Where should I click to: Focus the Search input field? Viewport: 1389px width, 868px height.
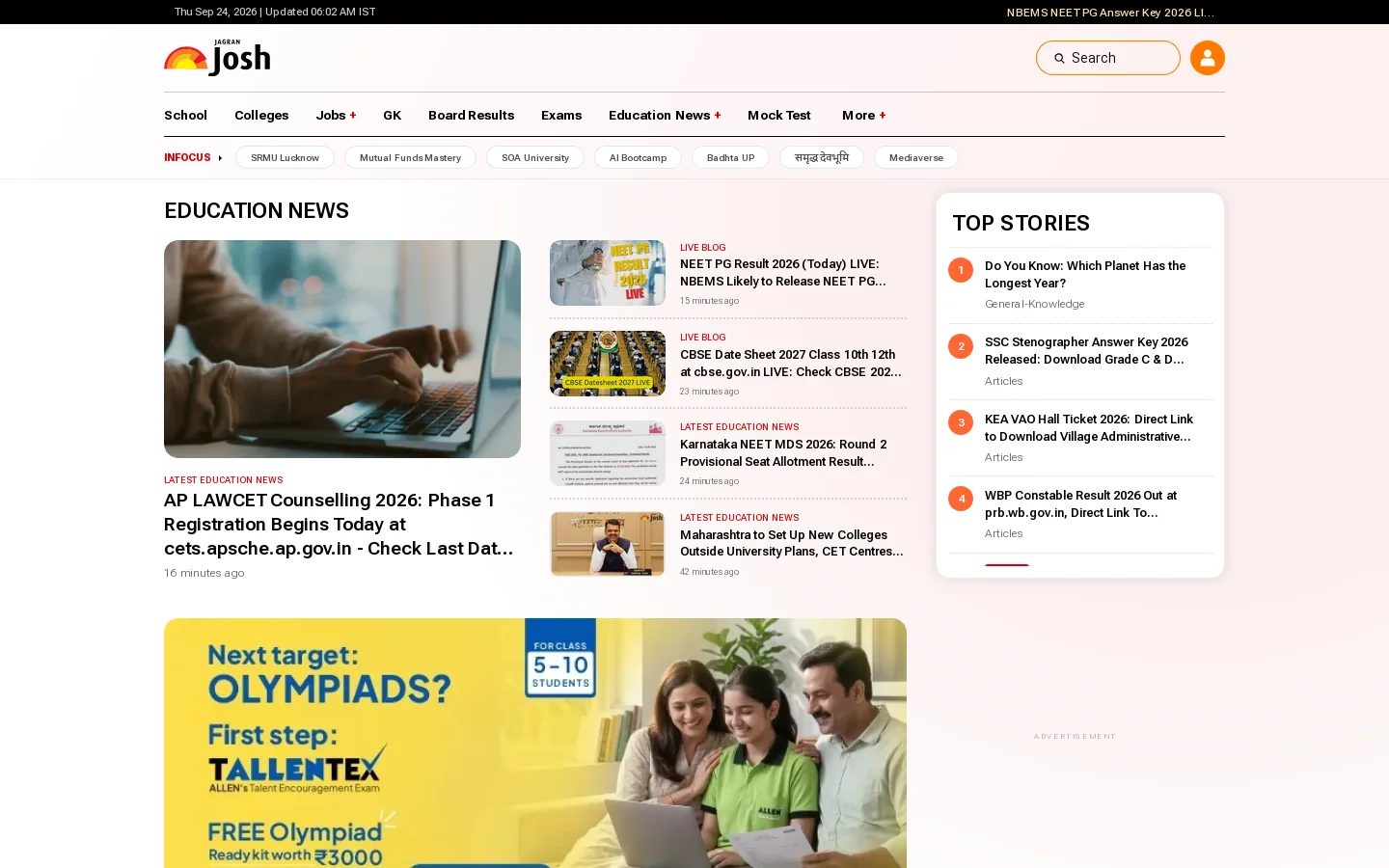click(x=1107, y=58)
